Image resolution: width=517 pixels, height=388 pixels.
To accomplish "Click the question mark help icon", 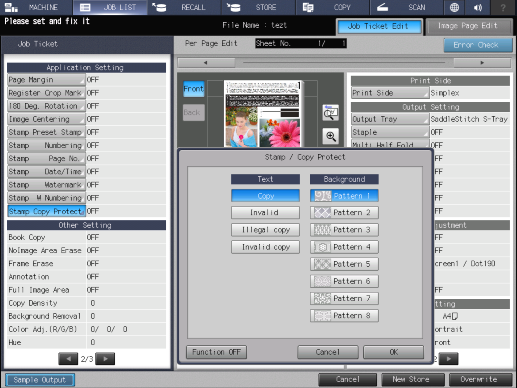I will (x=503, y=7).
